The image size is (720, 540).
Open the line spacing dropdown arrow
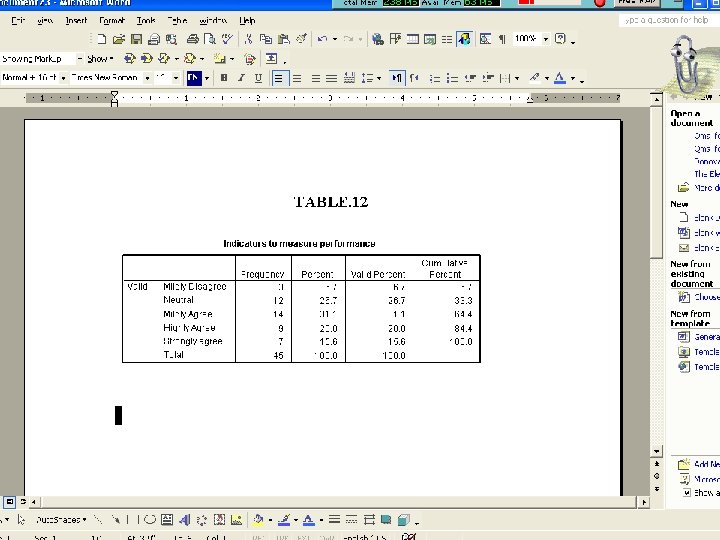(379, 79)
